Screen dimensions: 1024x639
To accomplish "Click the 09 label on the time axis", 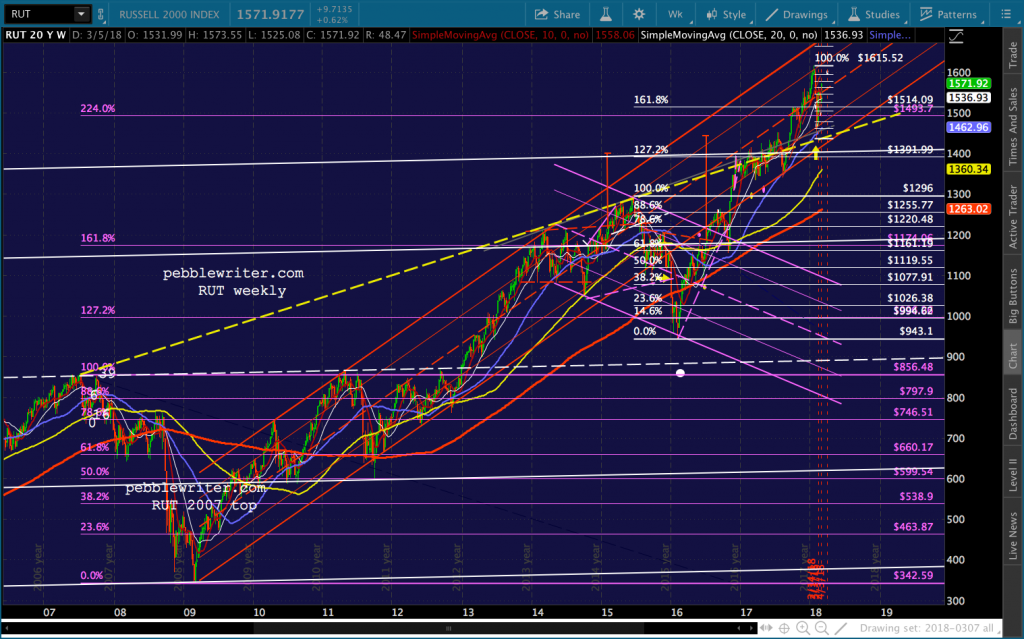I will click(x=189, y=612).
